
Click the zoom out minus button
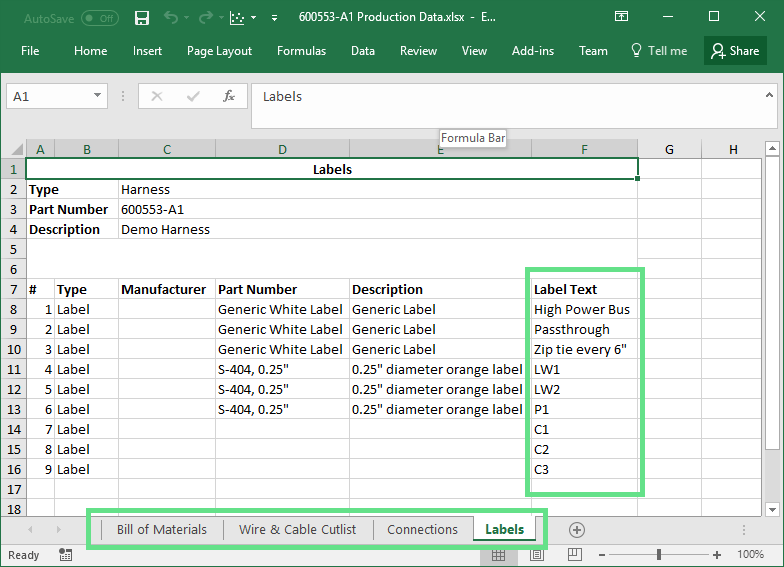click(602, 555)
